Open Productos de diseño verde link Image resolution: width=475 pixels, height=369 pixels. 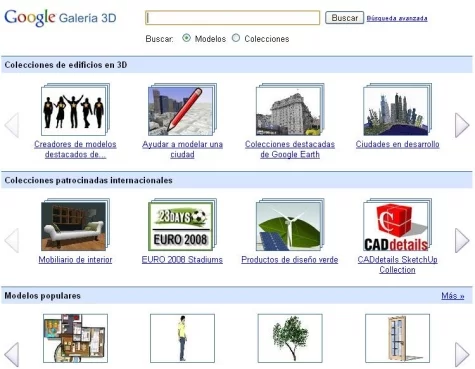click(x=290, y=260)
